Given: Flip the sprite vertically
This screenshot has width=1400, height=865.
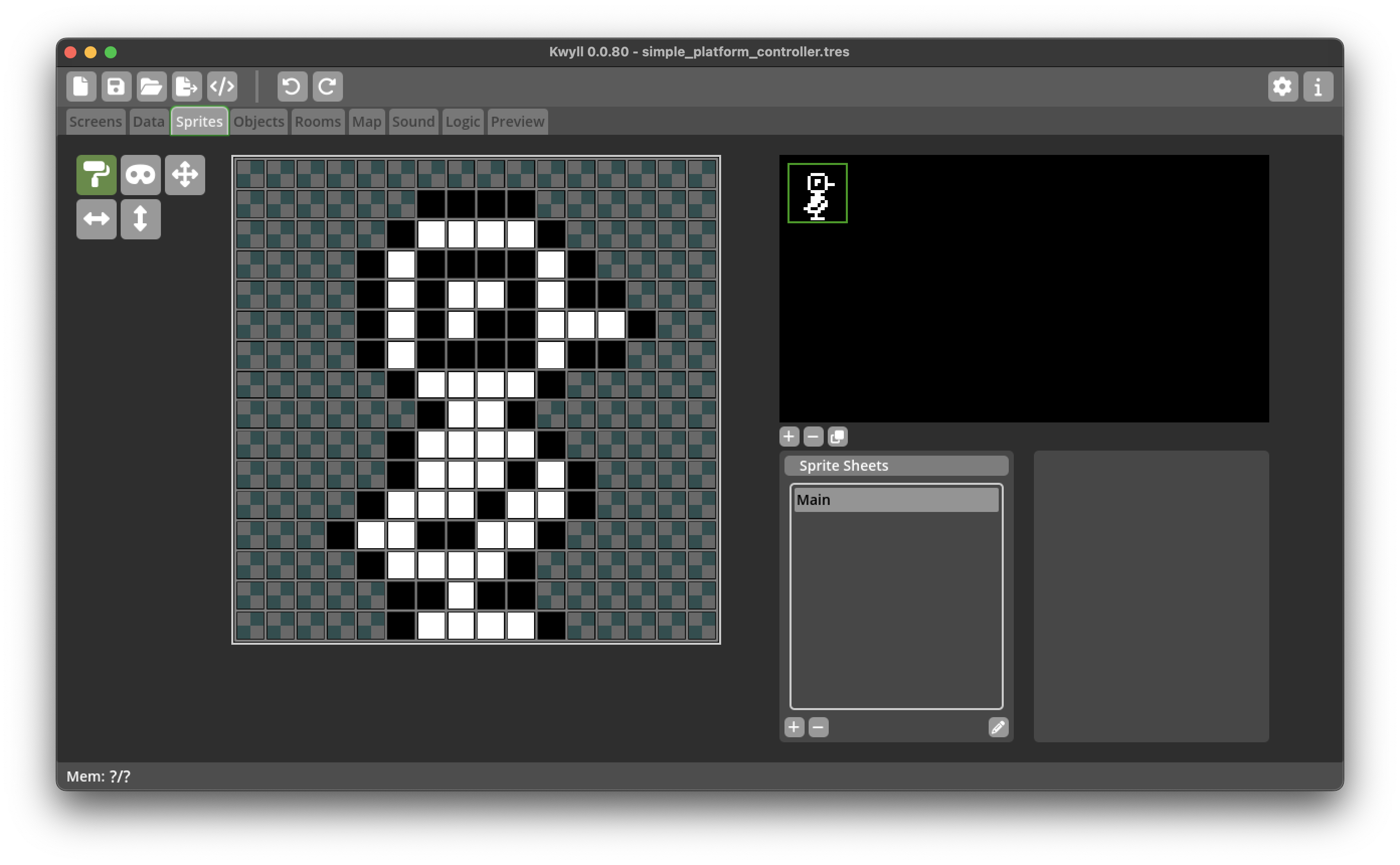Looking at the screenshot, I should [140, 219].
